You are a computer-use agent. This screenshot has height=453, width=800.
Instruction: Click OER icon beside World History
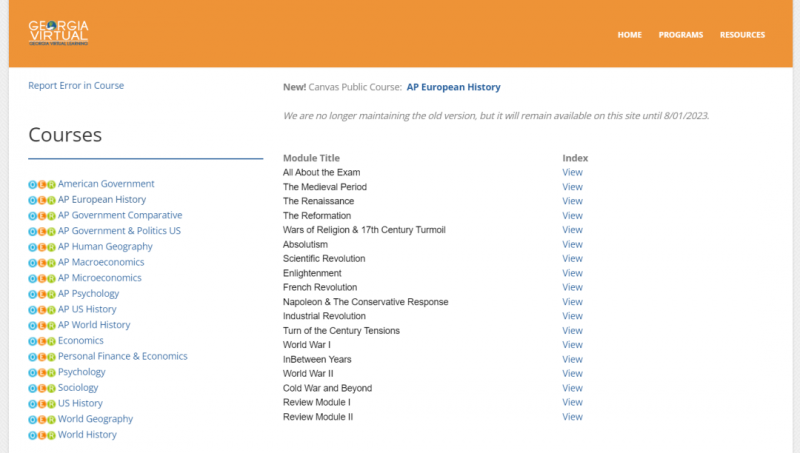(42, 436)
